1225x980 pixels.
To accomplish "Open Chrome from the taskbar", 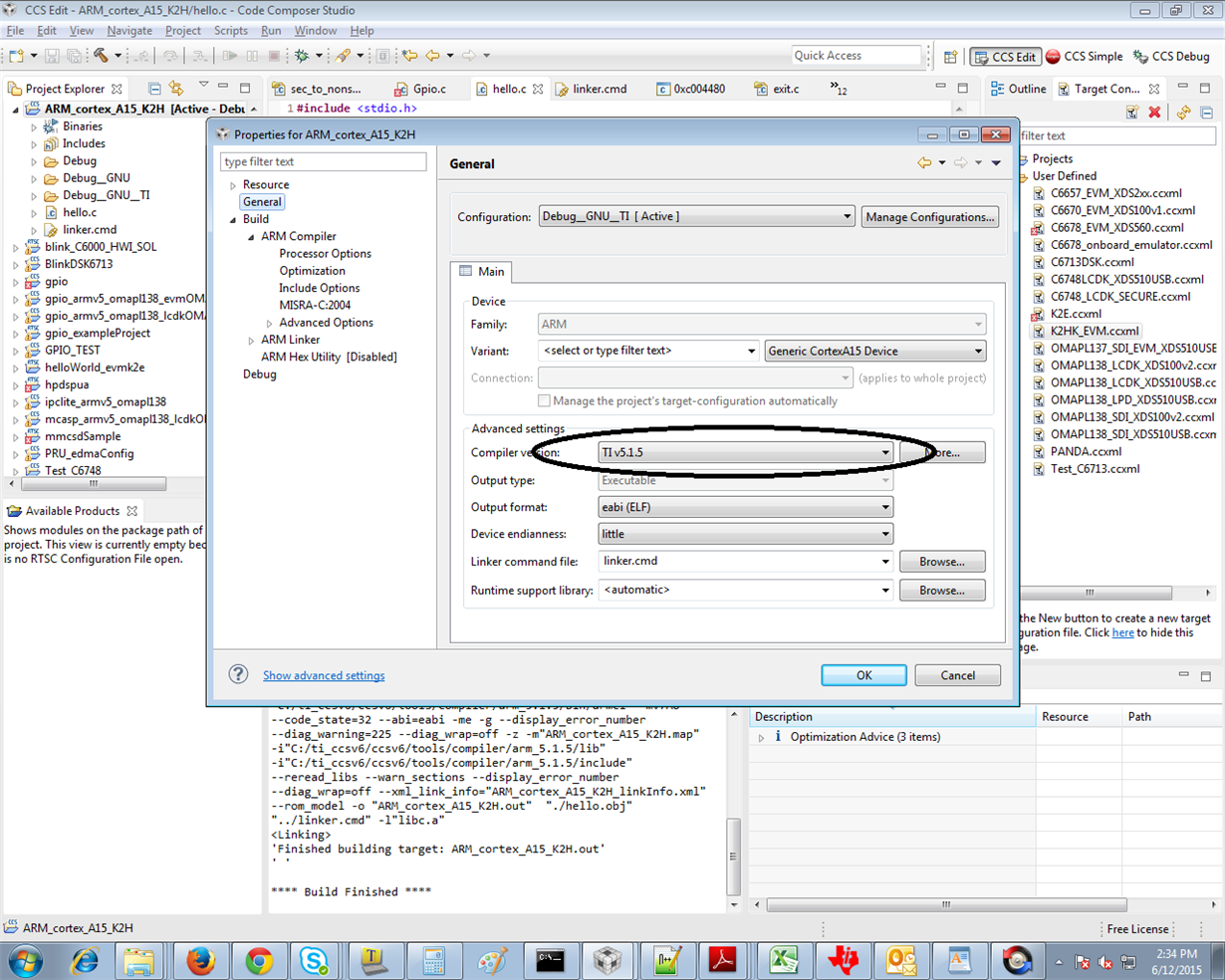I will pyautogui.click(x=259, y=960).
